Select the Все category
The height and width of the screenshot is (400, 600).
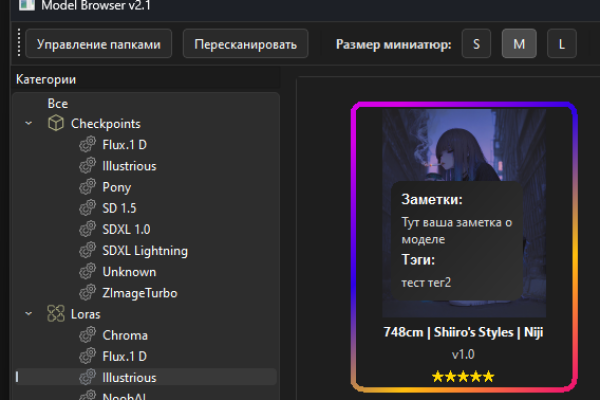(57, 103)
